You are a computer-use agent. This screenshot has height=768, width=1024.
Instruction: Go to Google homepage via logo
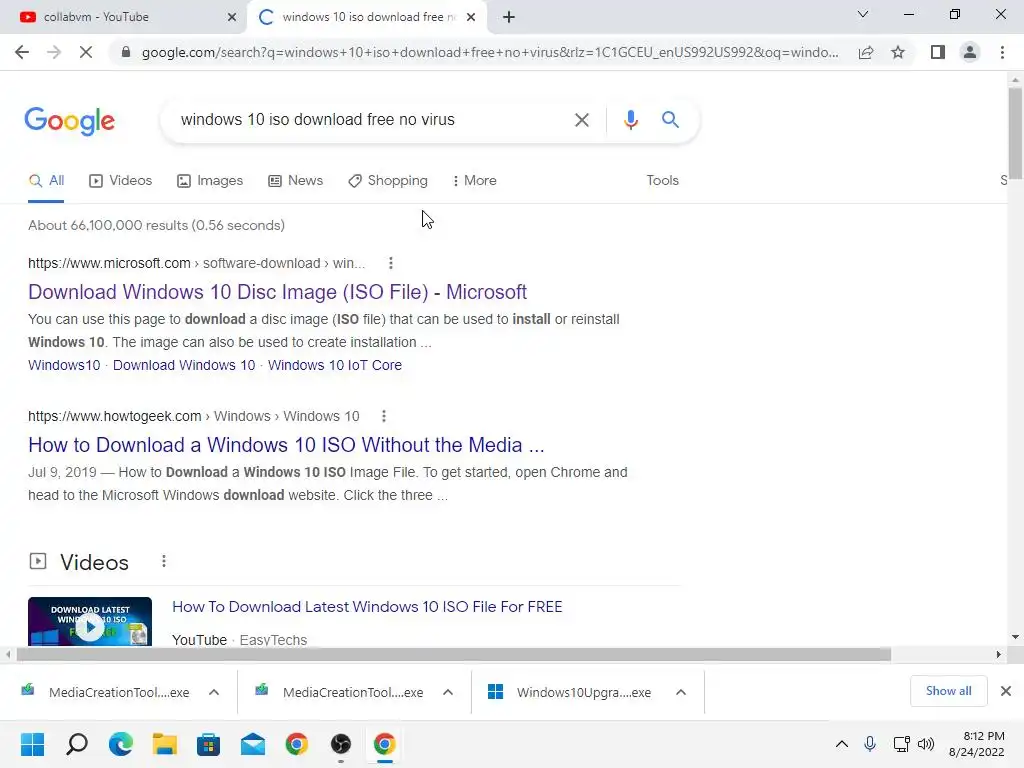(69, 121)
